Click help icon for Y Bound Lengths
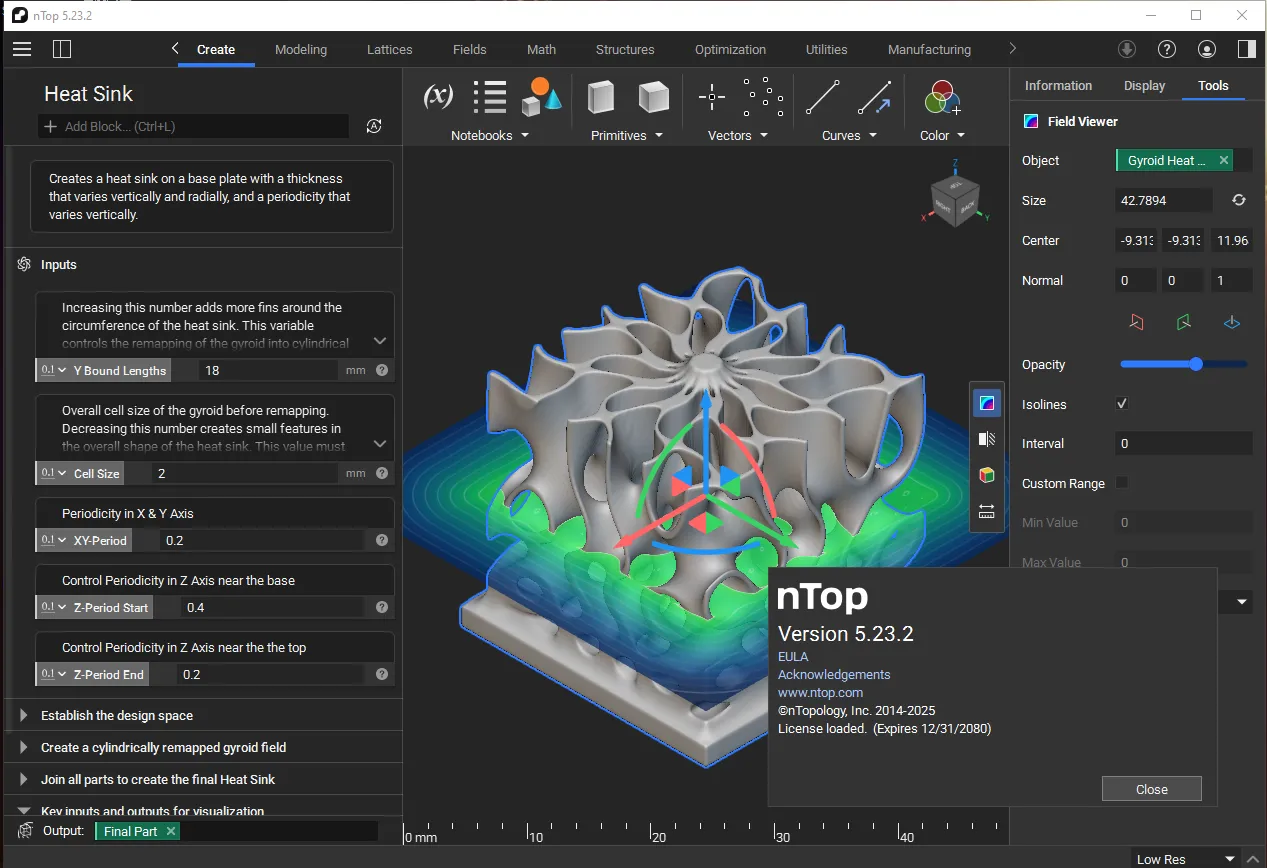This screenshot has height=868, width=1267. pyautogui.click(x=381, y=370)
